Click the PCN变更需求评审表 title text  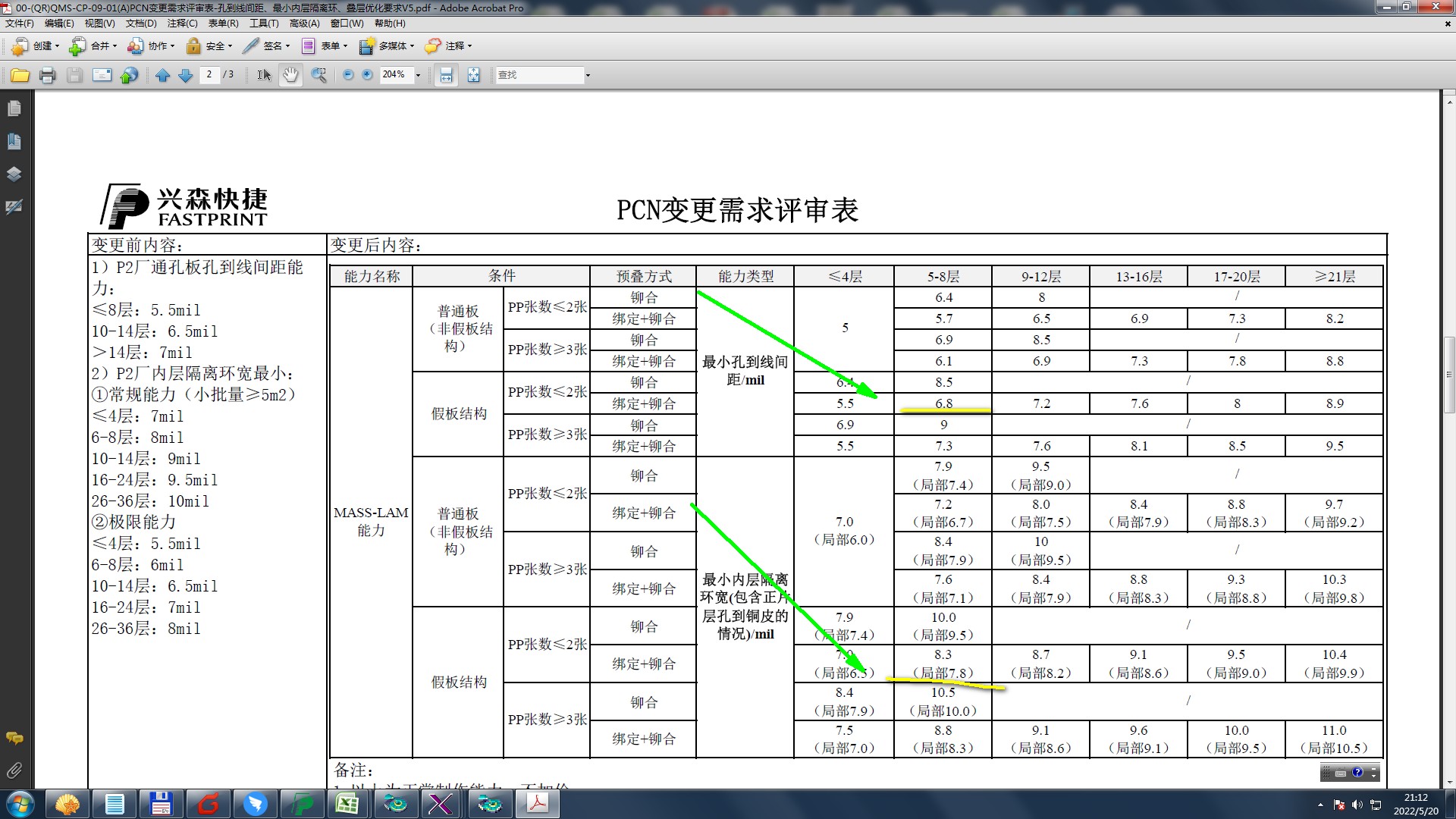(x=737, y=210)
